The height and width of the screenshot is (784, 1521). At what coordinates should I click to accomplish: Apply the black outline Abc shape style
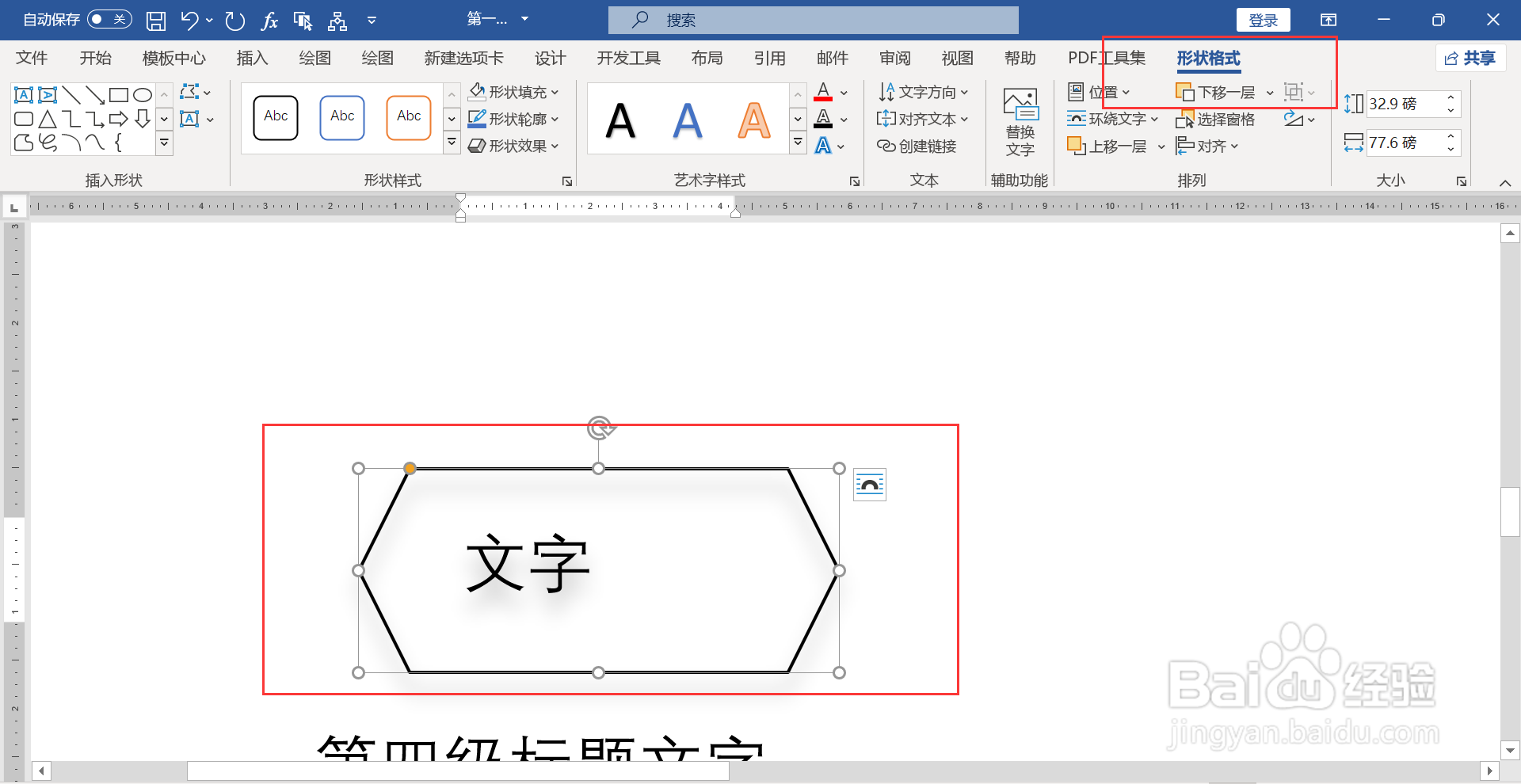(x=276, y=117)
